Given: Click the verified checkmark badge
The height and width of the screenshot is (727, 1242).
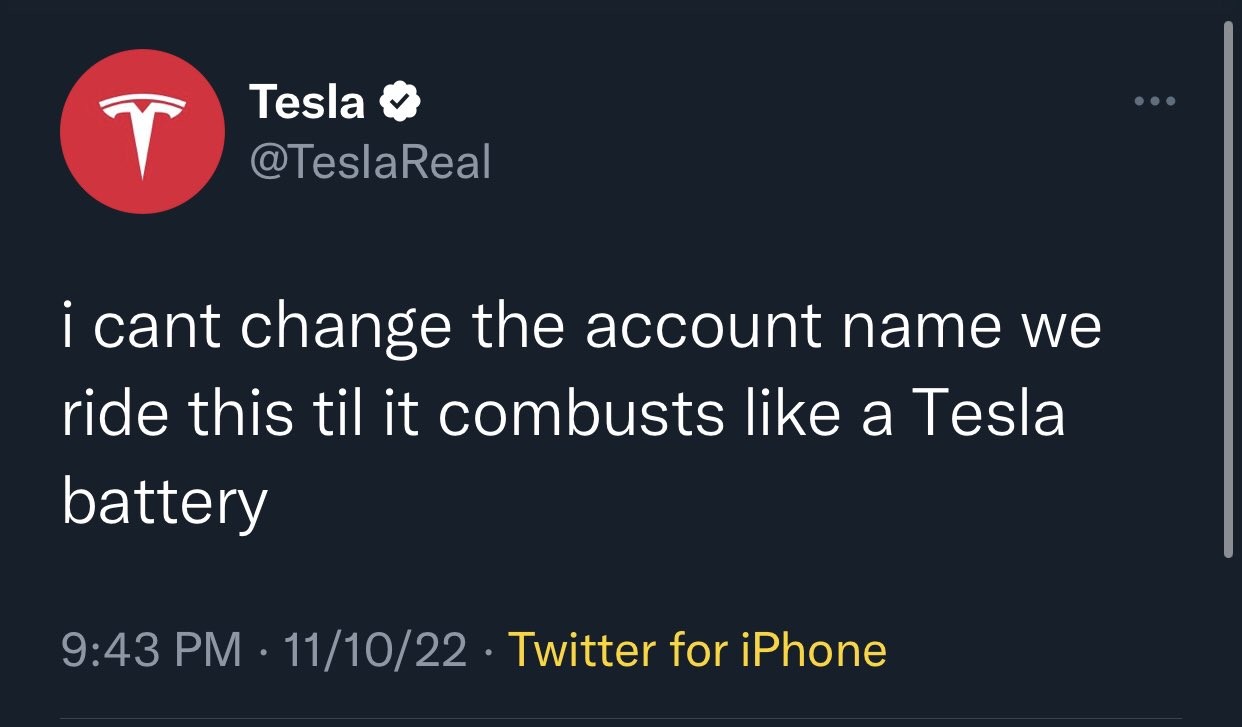Looking at the screenshot, I should (x=402, y=102).
